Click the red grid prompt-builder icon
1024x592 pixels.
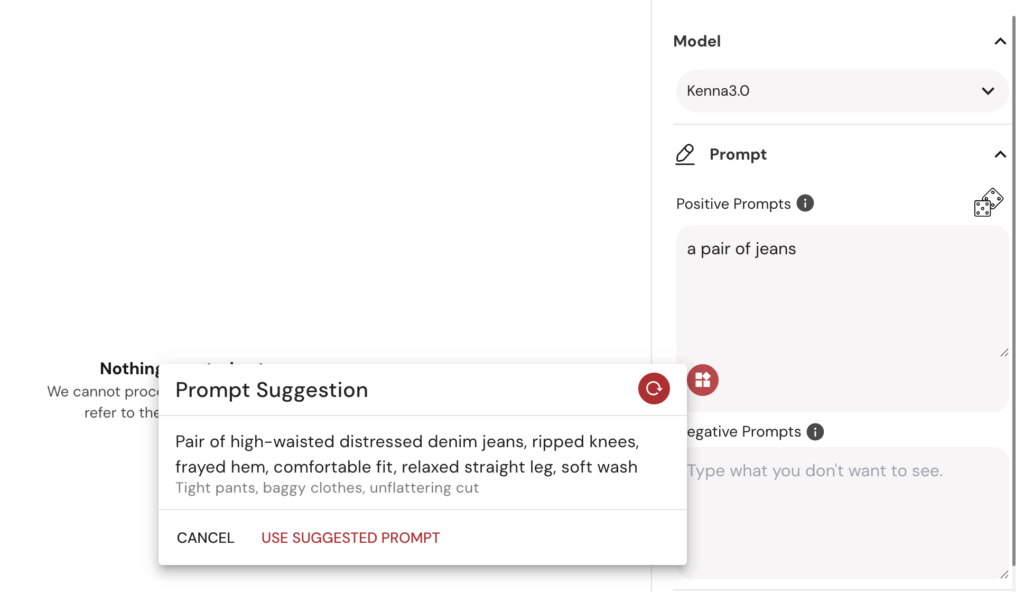coord(703,380)
